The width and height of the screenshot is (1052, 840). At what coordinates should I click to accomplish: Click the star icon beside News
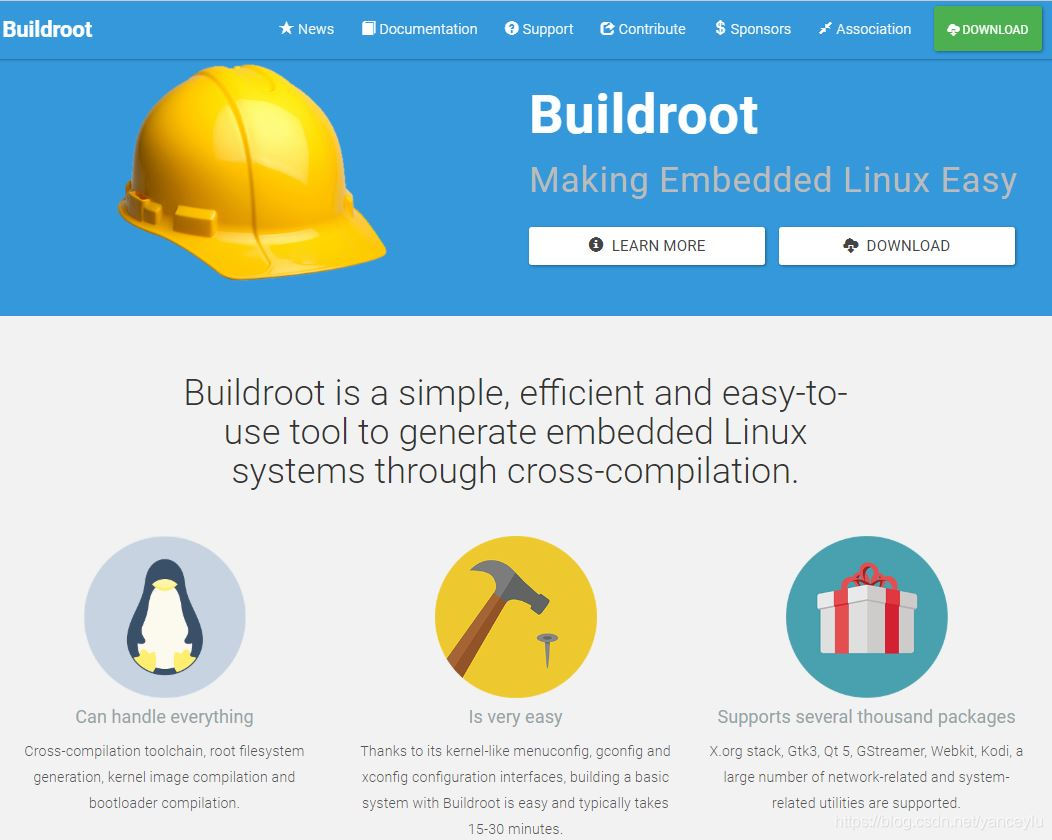coord(286,28)
